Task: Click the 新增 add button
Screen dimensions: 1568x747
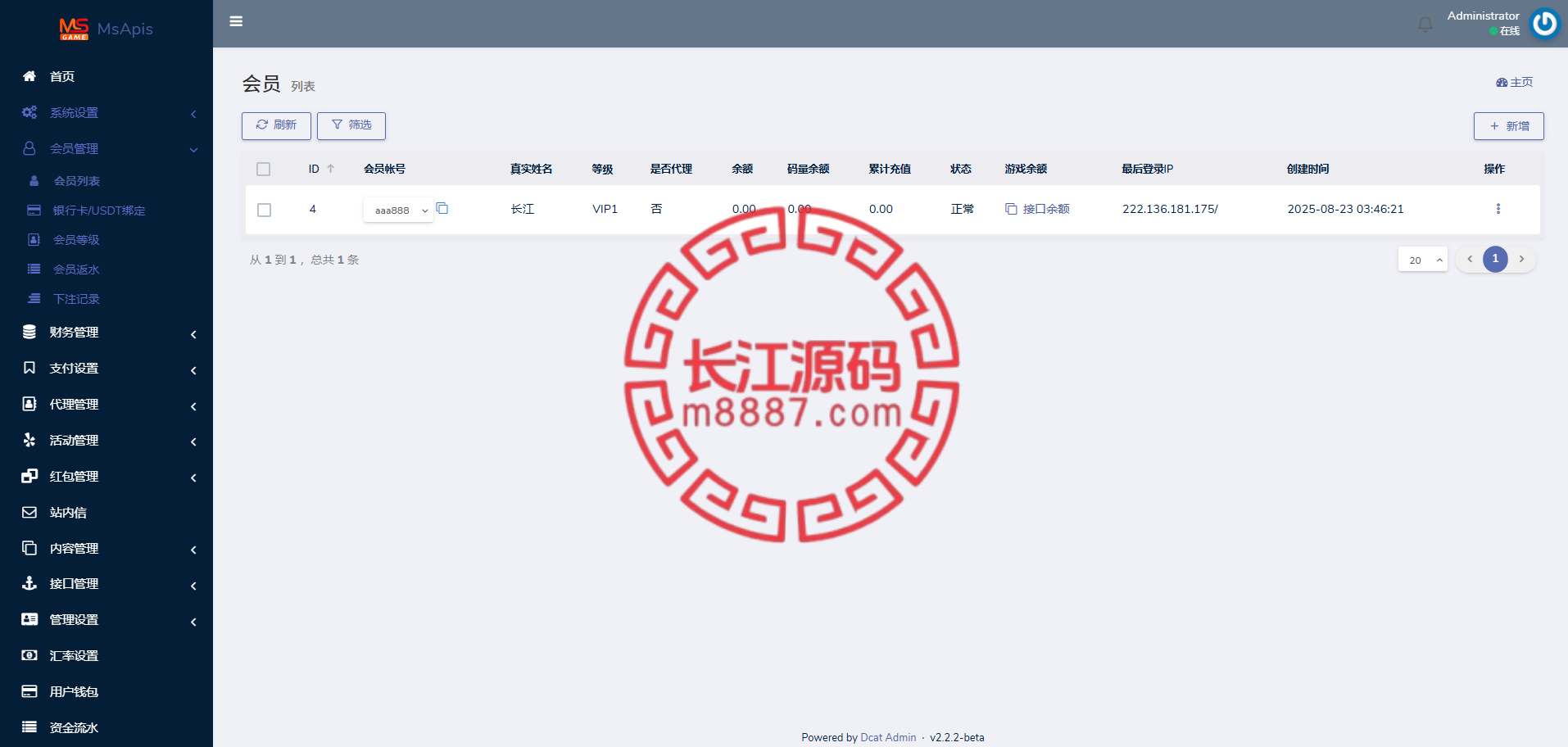Action: click(1509, 126)
